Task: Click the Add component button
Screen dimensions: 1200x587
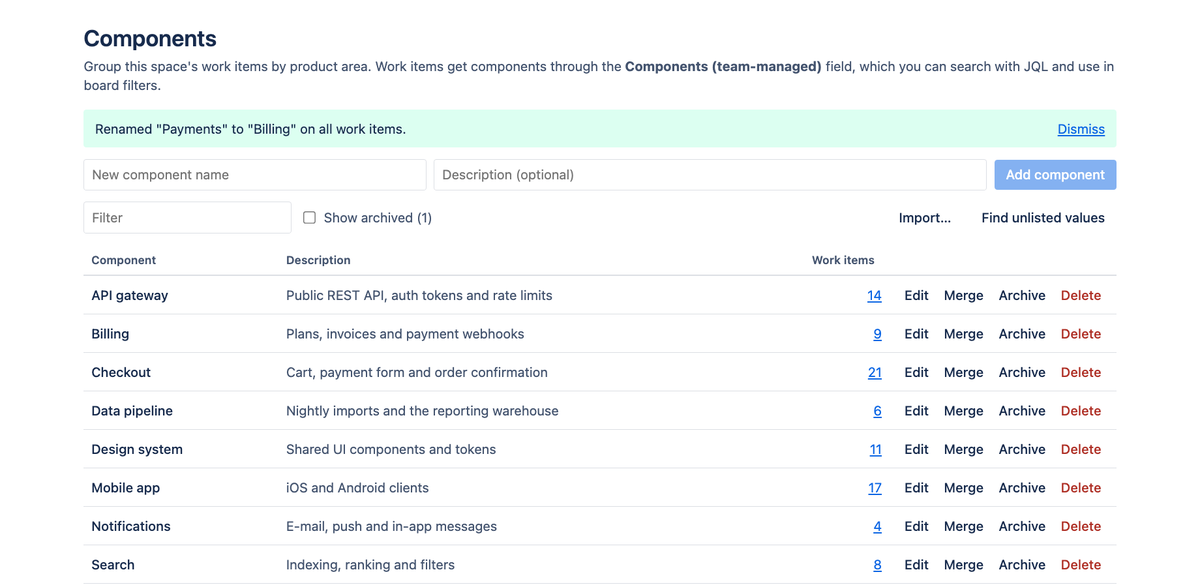Action: tap(1055, 174)
